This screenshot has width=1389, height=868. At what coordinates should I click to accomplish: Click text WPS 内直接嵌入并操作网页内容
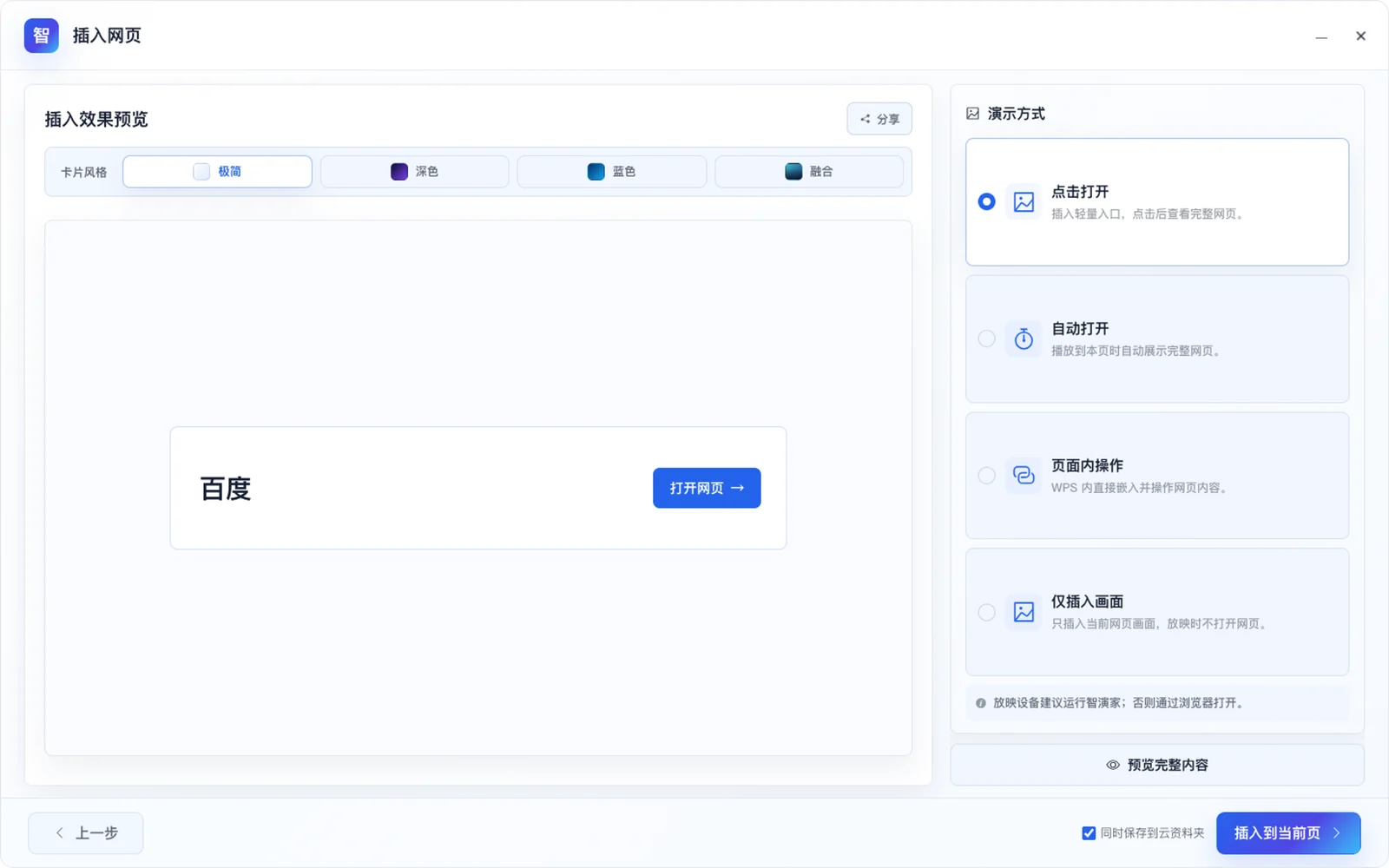click(1139, 488)
